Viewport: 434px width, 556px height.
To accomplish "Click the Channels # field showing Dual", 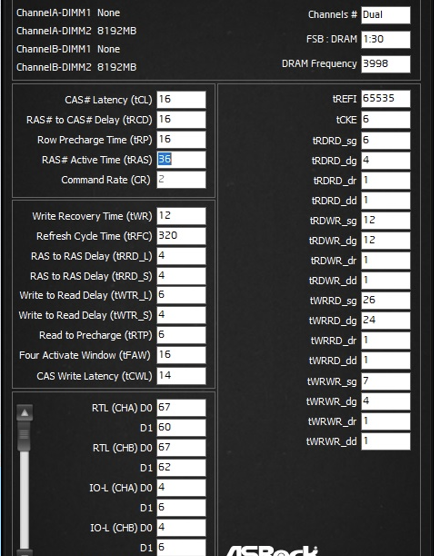I will (x=386, y=15).
